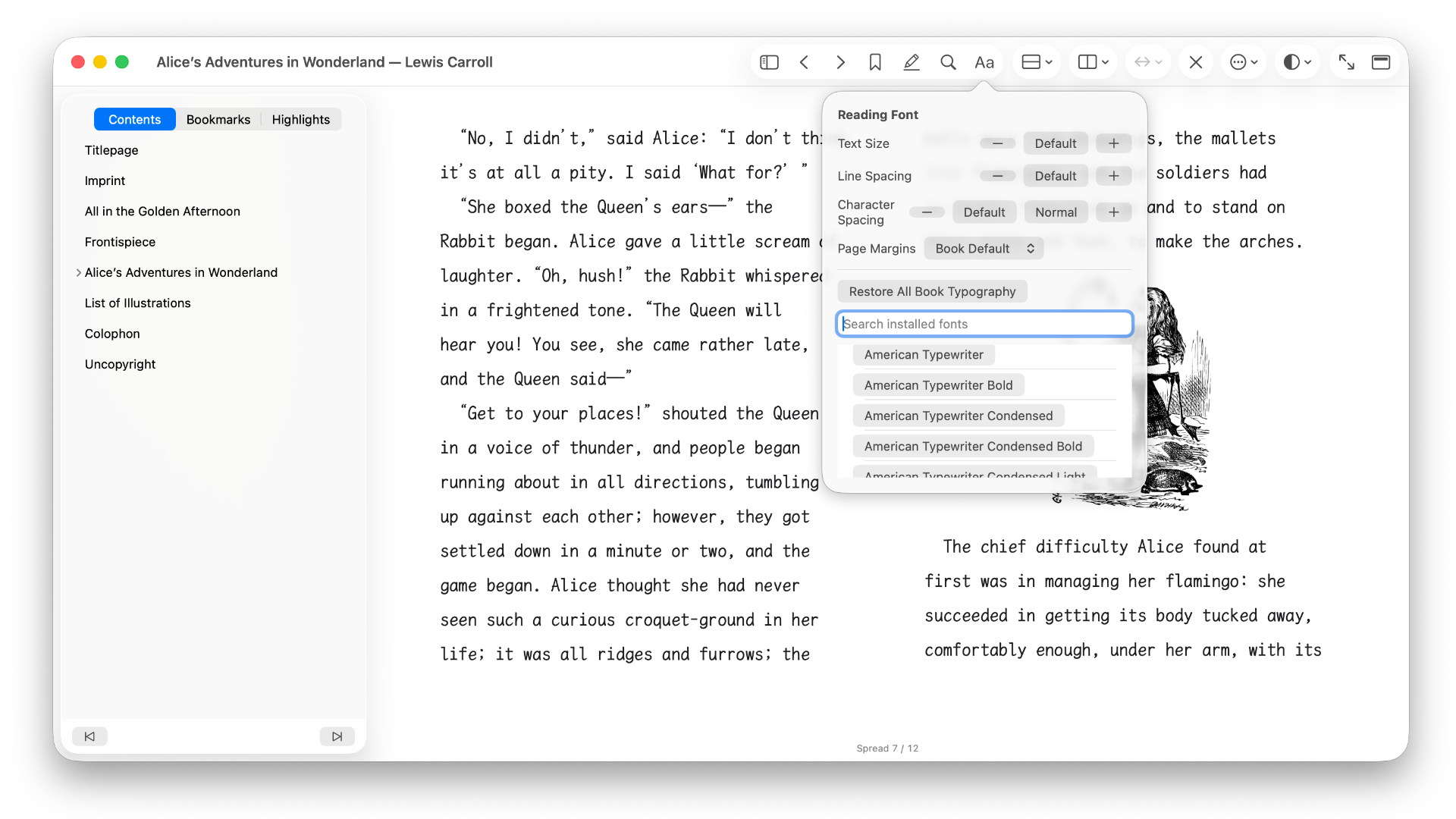Decrease line spacing with minus

(x=998, y=176)
